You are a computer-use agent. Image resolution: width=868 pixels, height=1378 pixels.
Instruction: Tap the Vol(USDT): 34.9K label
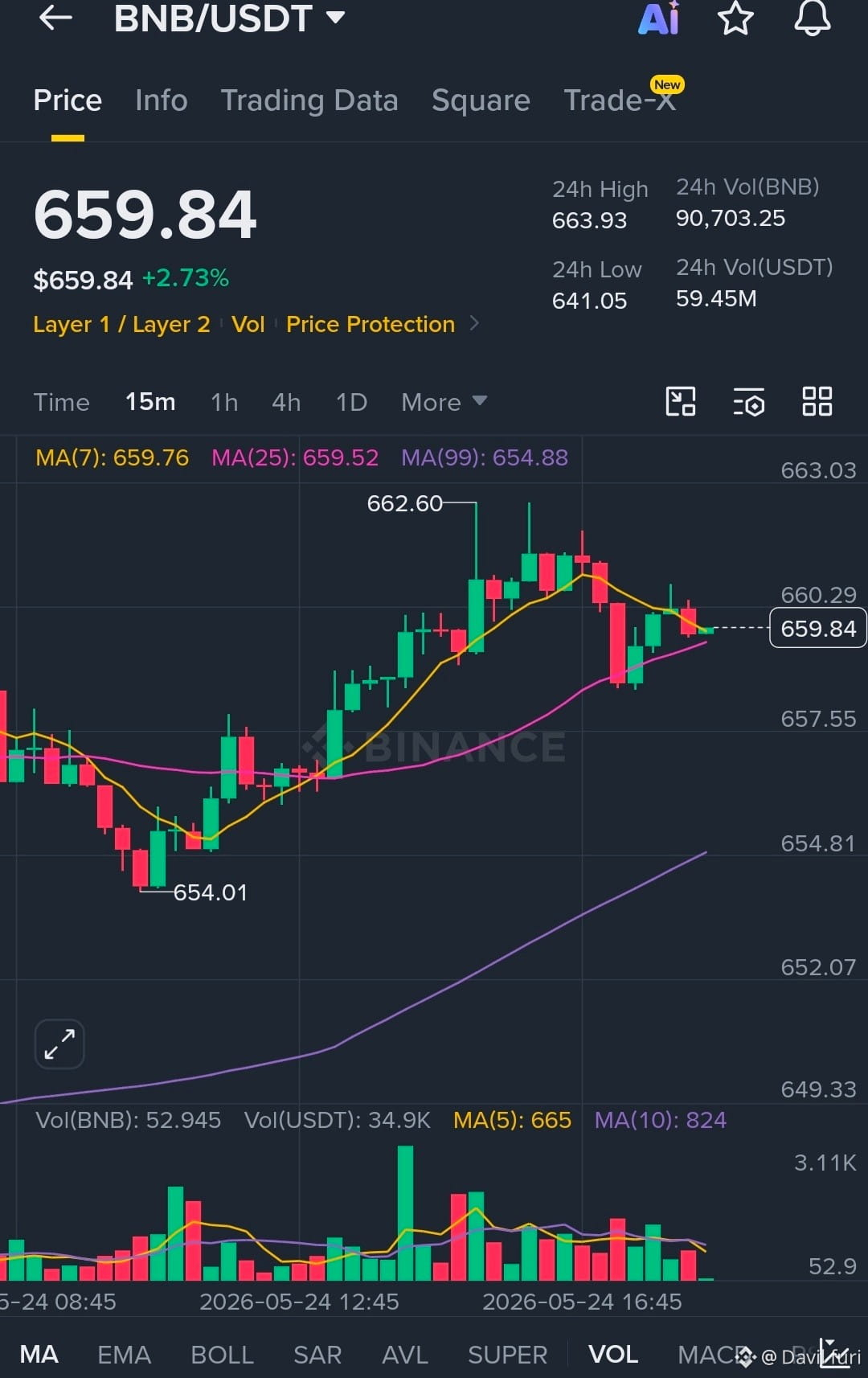coord(338,1120)
